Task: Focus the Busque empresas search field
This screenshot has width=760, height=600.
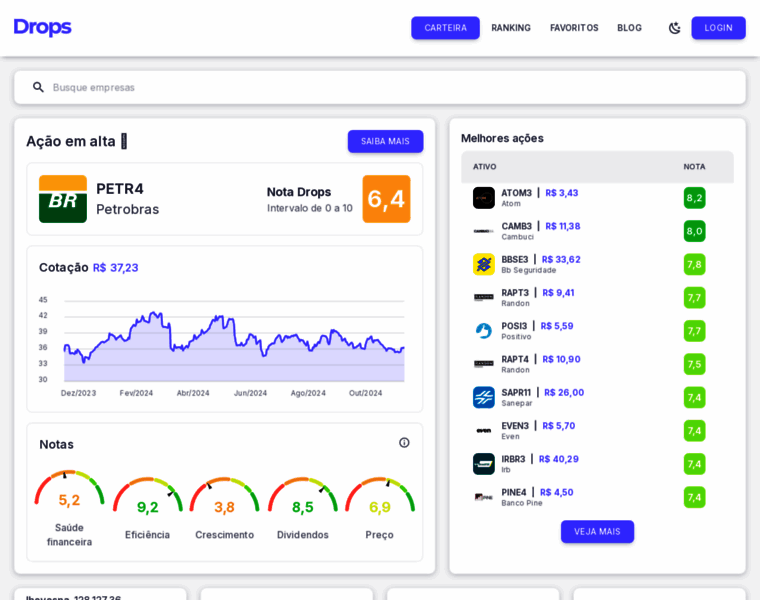Action: (x=390, y=87)
